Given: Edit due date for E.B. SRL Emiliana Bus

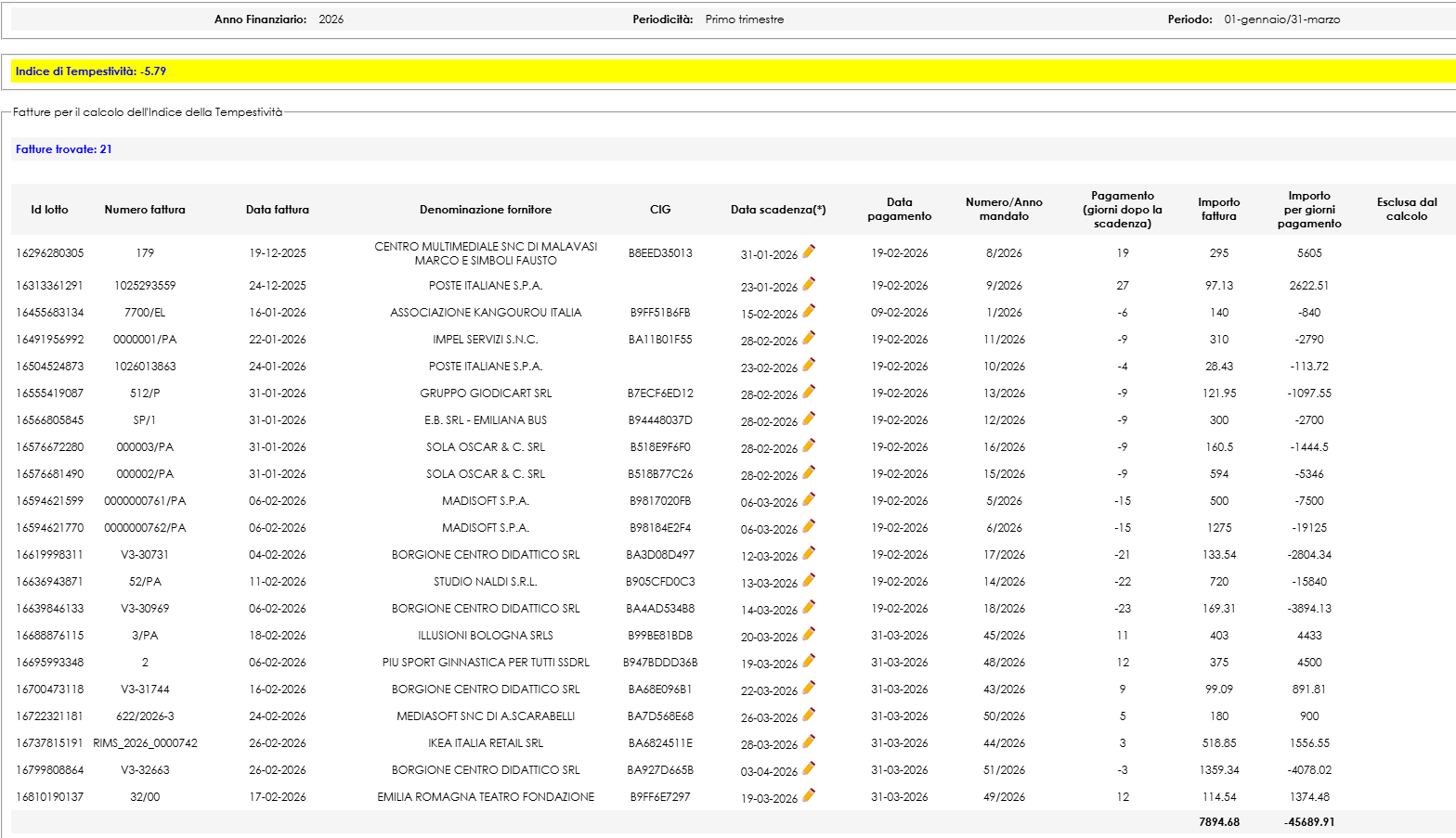Looking at the screenshot, I should tap(809, 419).
